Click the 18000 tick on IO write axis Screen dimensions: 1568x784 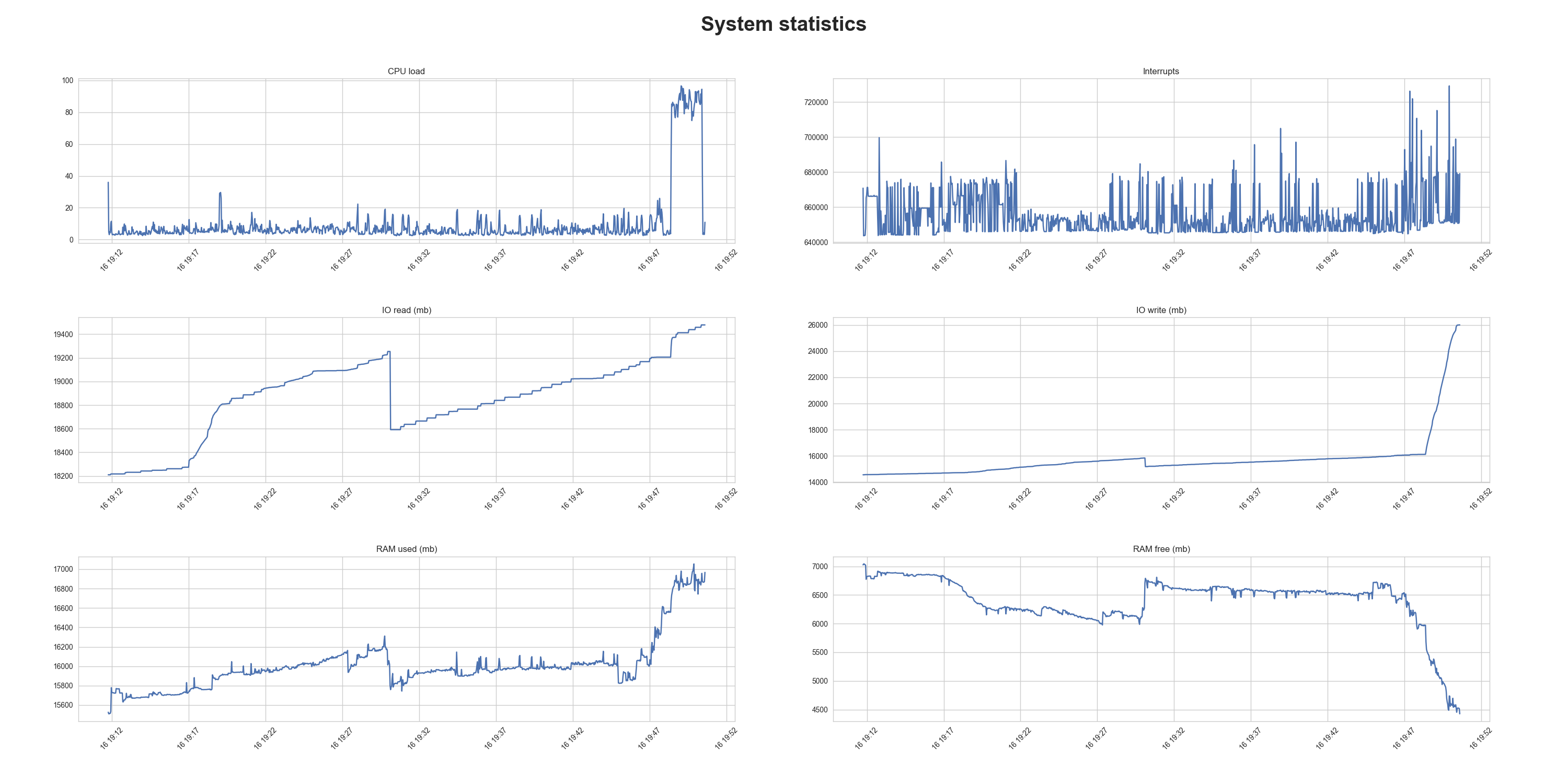(817, 430)
